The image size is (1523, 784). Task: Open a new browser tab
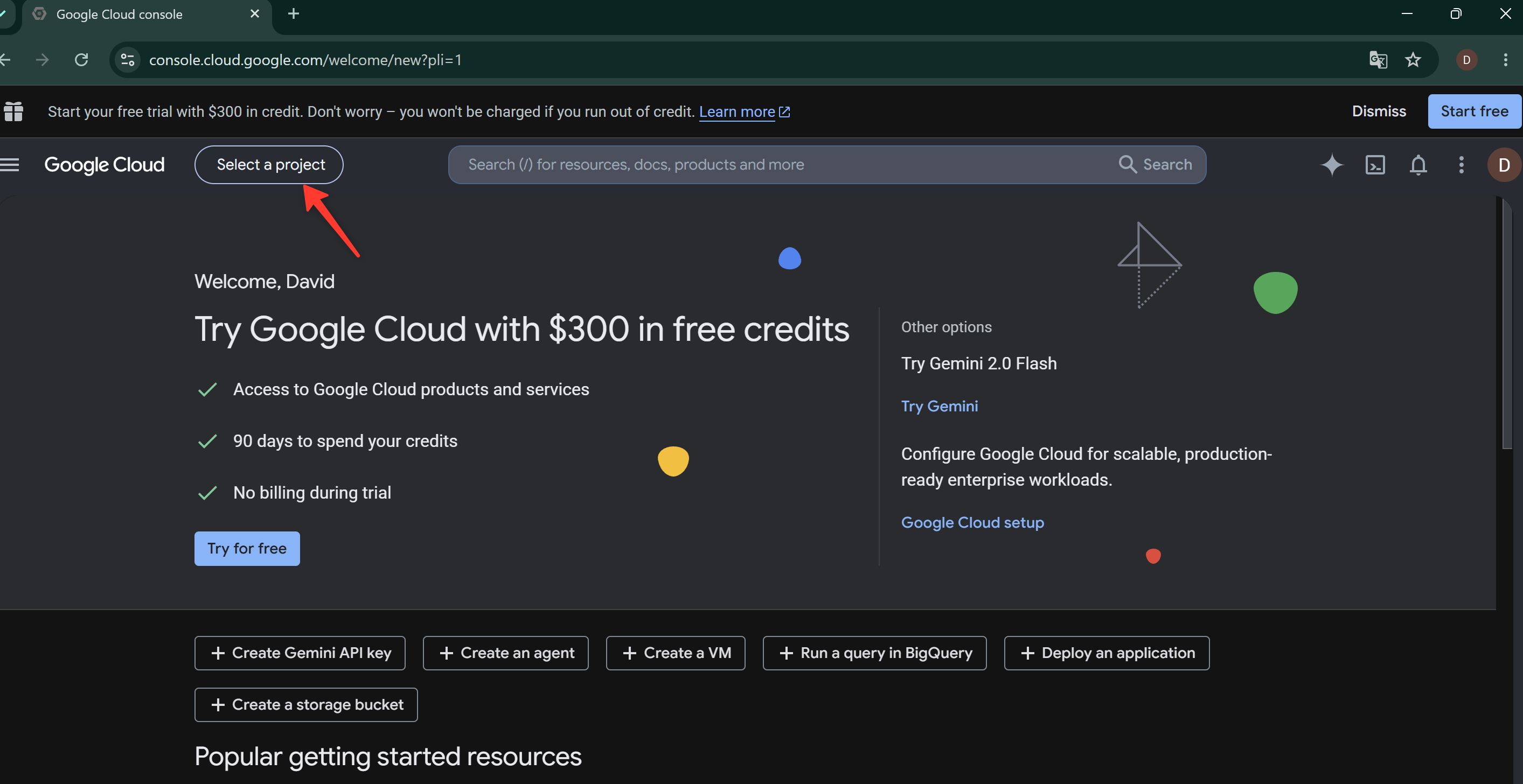click(x=294, y=13)
